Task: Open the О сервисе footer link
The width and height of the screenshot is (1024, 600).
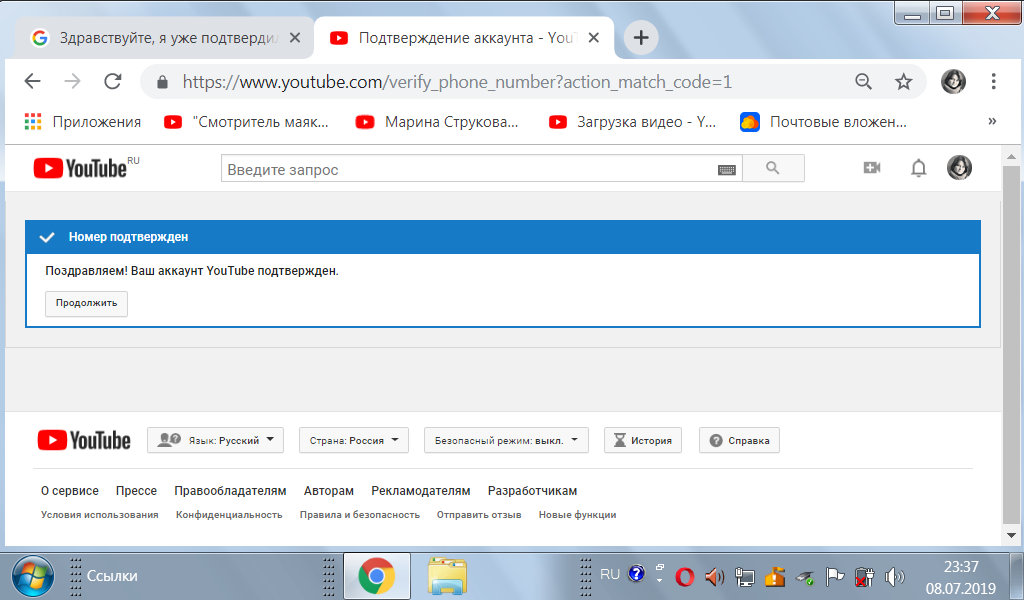Action: (x=70, y=490)
